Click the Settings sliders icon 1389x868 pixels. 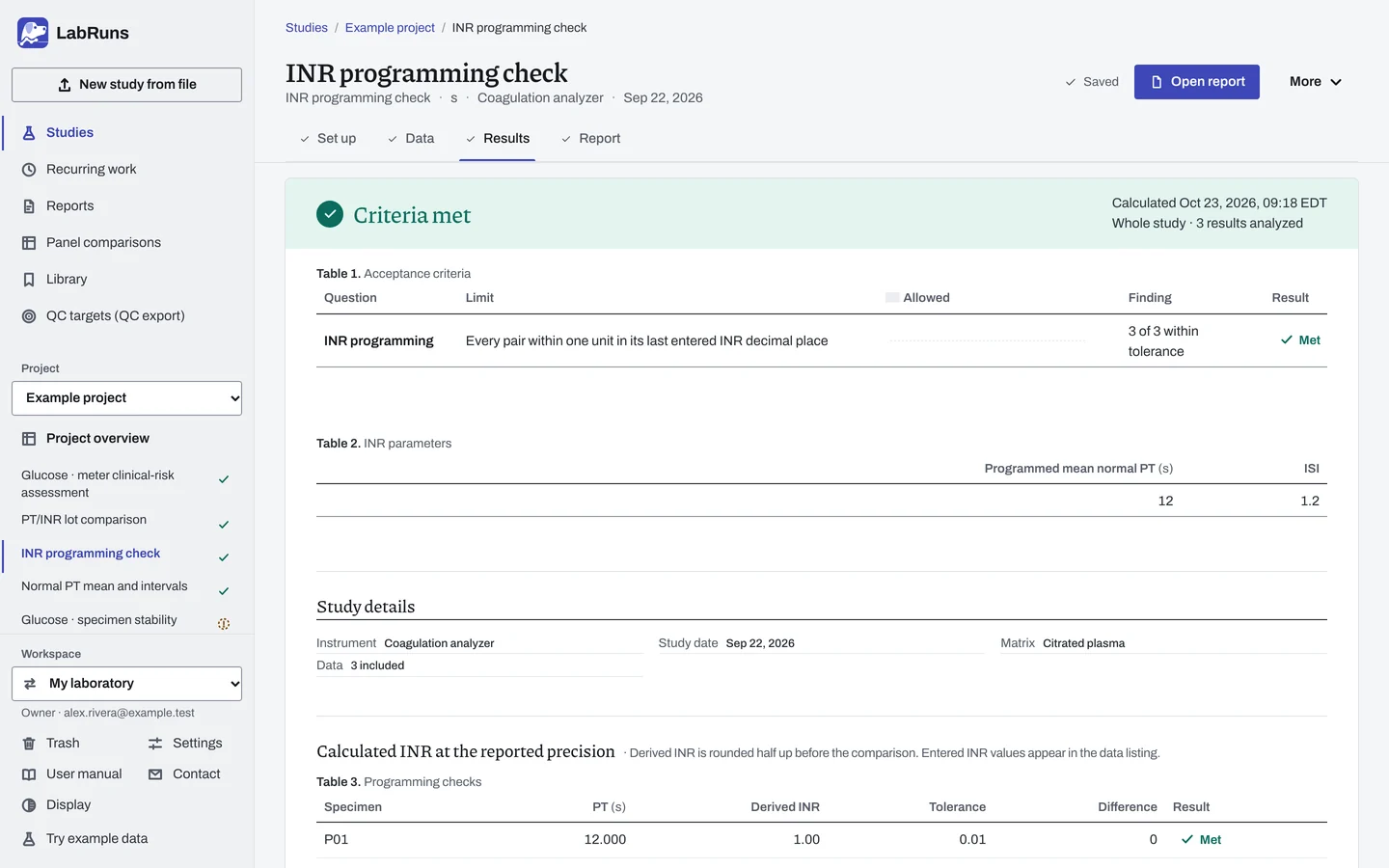point(155,744)
